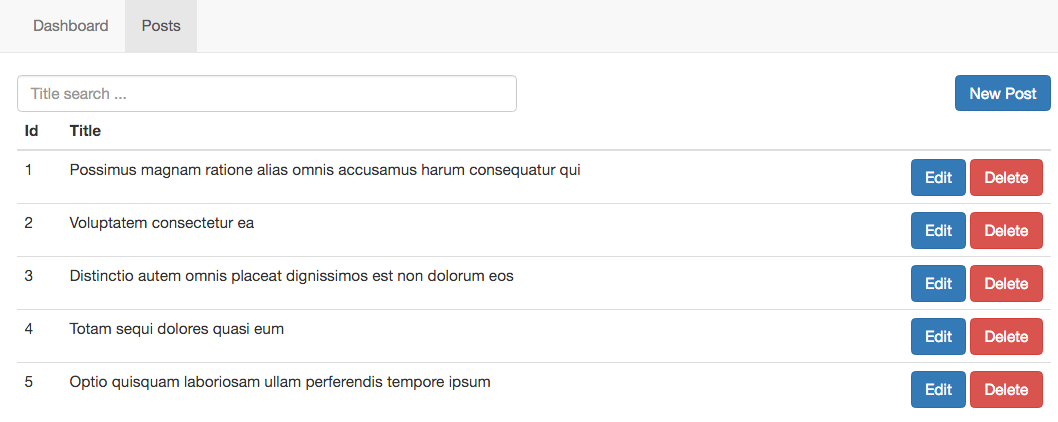Create a new post with New Post button
1058x422 pixels.
1003,93
